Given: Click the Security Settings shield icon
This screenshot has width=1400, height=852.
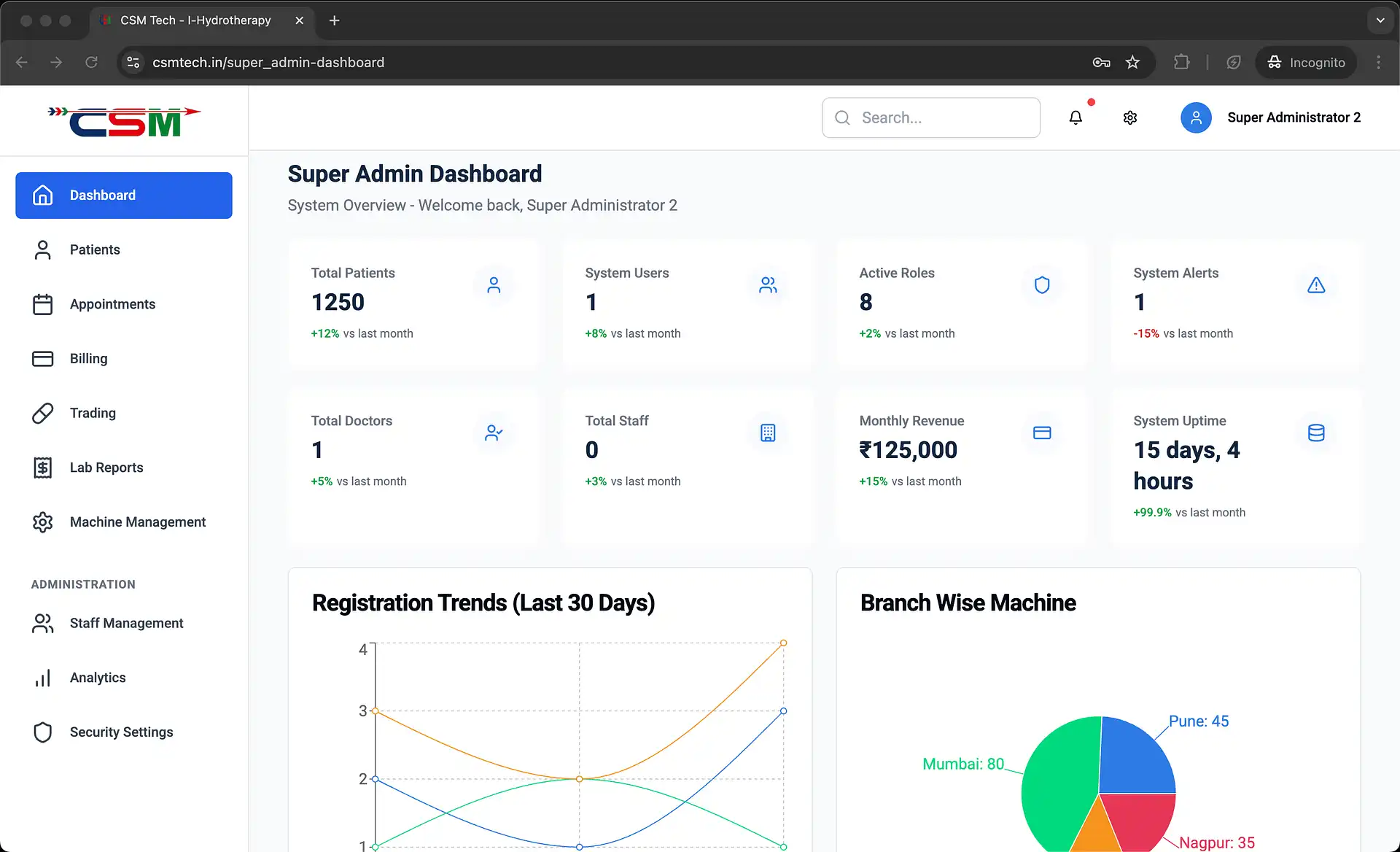Looking at the screenshot, I should [43, 732].
